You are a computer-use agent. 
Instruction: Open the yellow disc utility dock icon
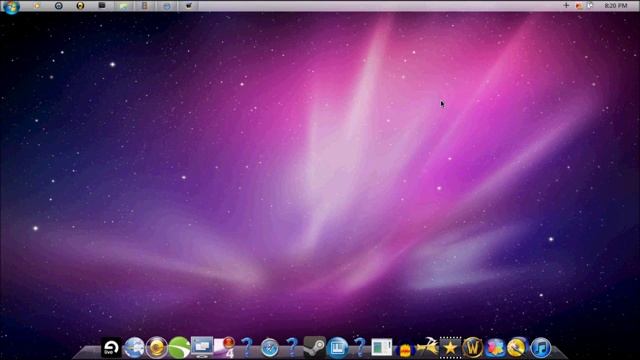(x=518, y=348)
